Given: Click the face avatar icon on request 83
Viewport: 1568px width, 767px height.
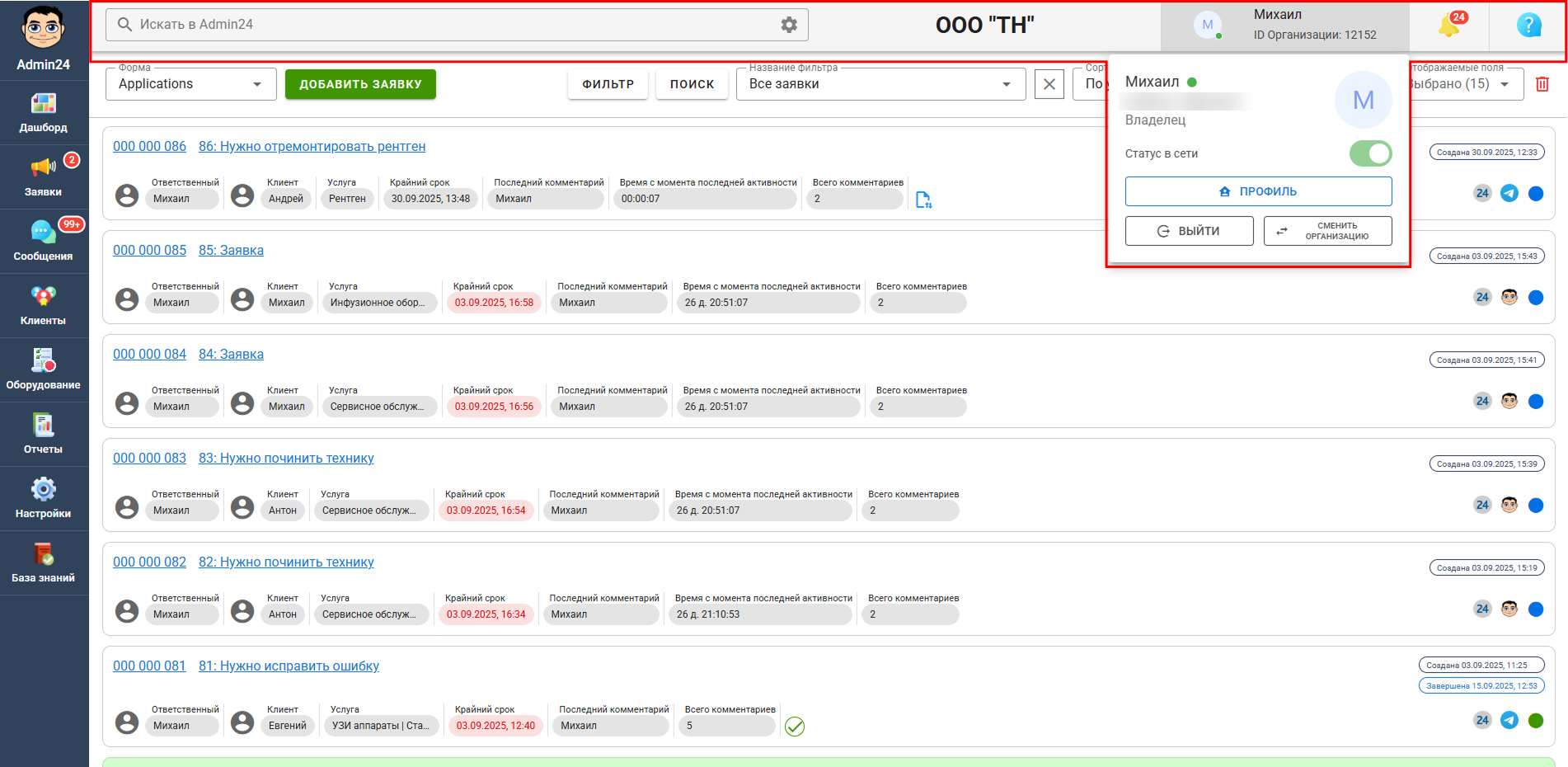Looking at the screenshot, I should [x=1509, y=506].
